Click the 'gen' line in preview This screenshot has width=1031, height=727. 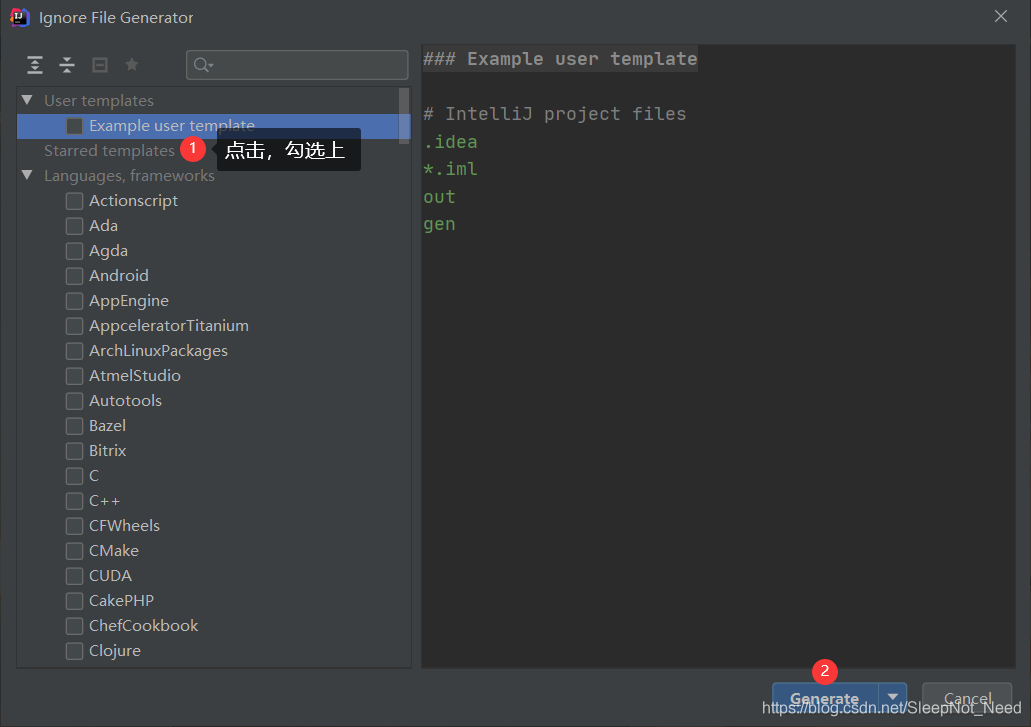tap(439, 224)
